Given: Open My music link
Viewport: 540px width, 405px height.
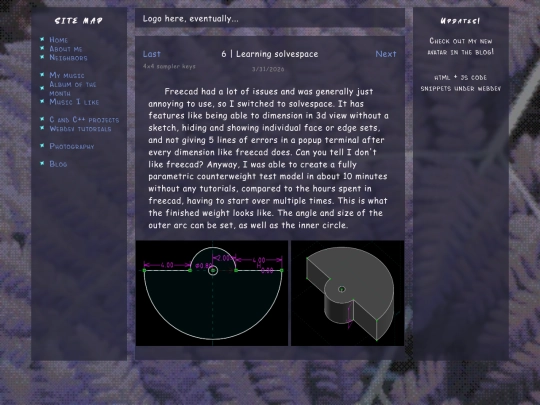Looking at the screenshot, I should click(x=66, y=75).
